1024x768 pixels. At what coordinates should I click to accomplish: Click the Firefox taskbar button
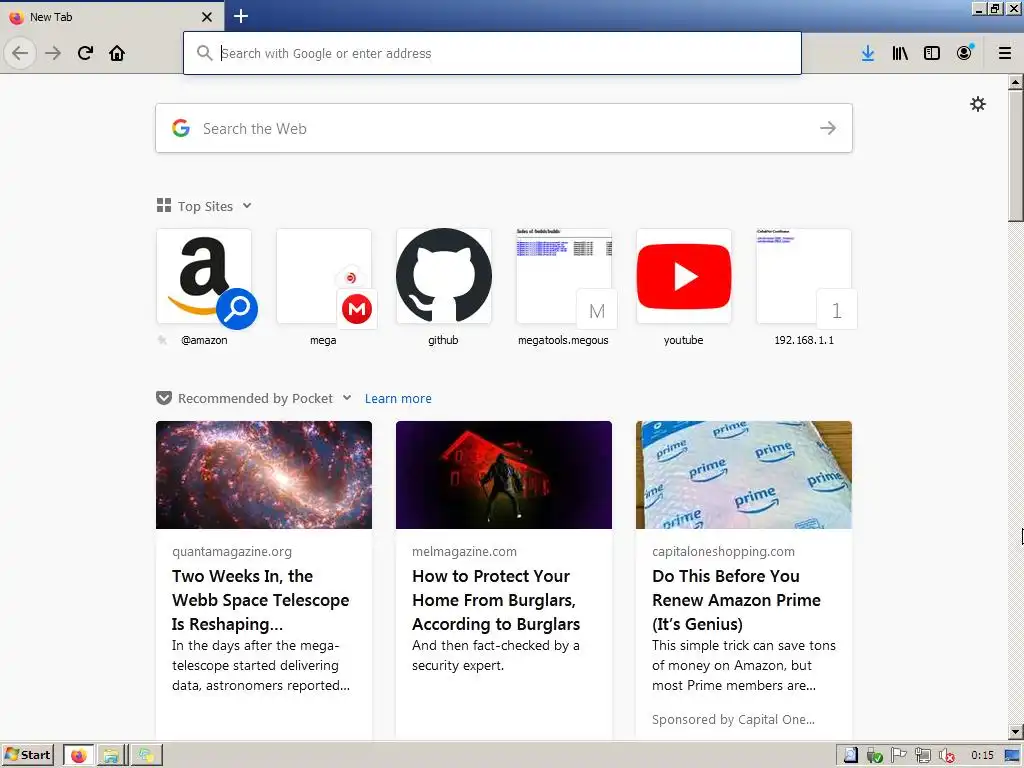[78, 756]
